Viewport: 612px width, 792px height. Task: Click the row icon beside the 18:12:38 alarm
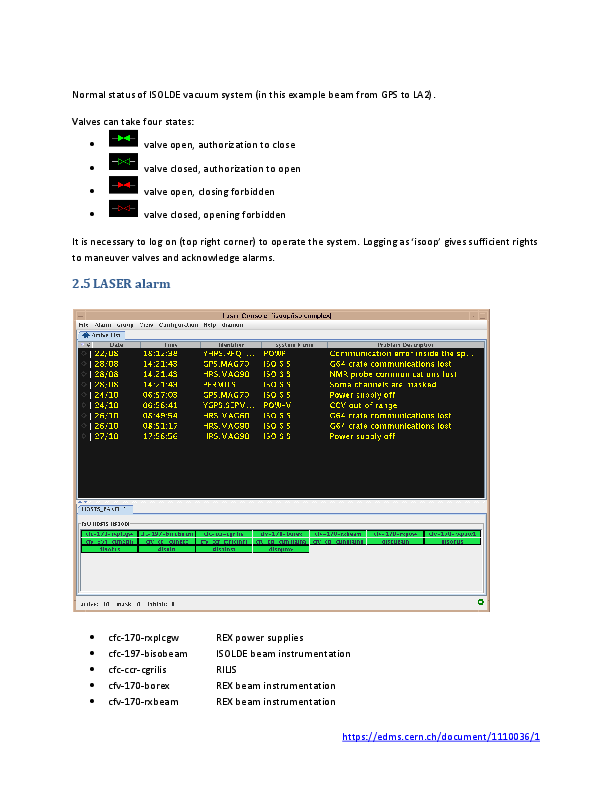84,354
